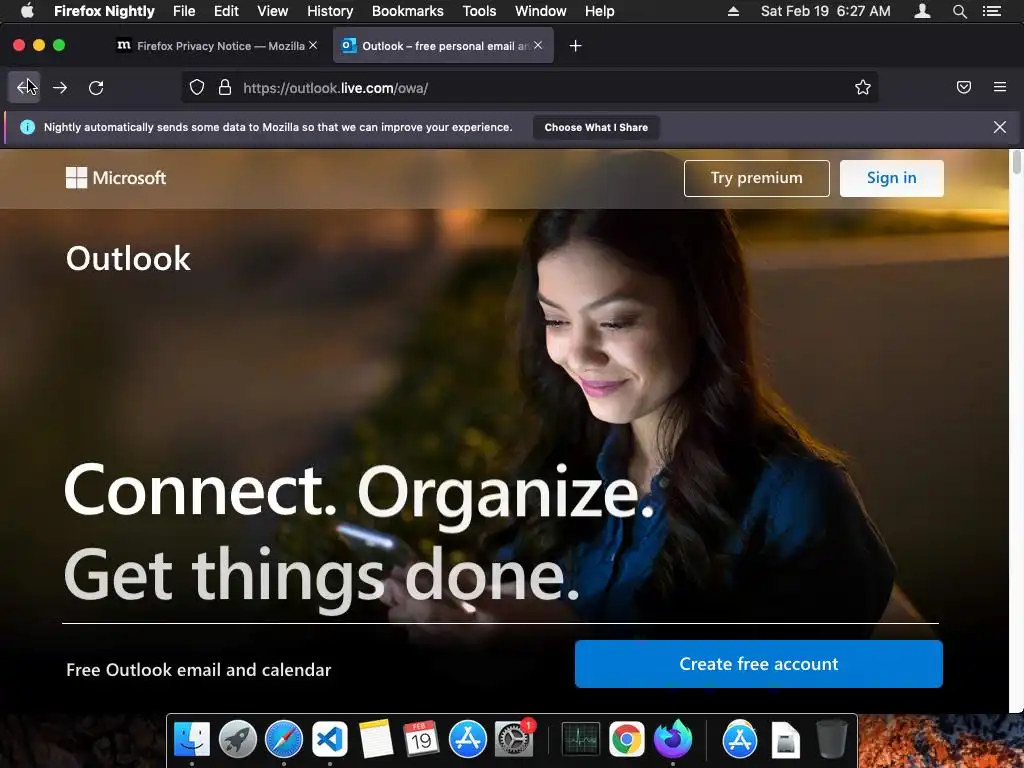1024x768 pixels.
Task: Open the Tools menu
Action: pos(479,11)
